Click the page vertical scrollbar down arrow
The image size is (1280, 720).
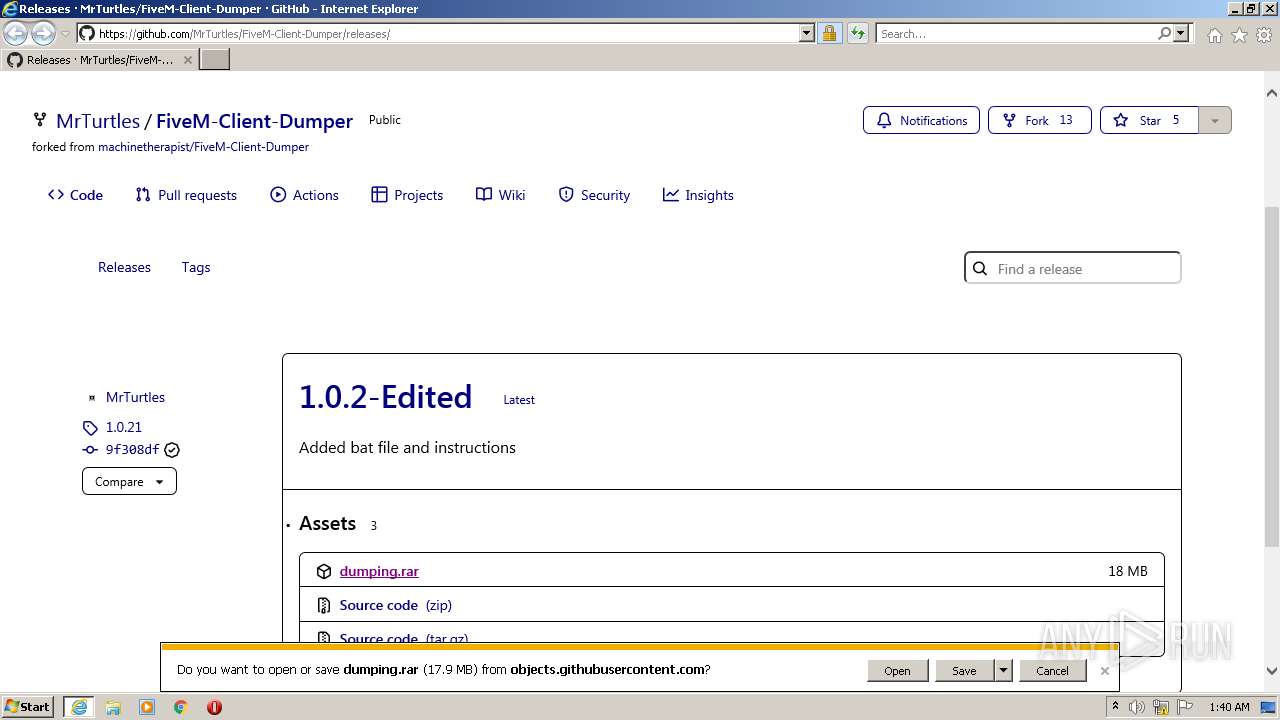pyautogui.click(x=1272, y=671)
